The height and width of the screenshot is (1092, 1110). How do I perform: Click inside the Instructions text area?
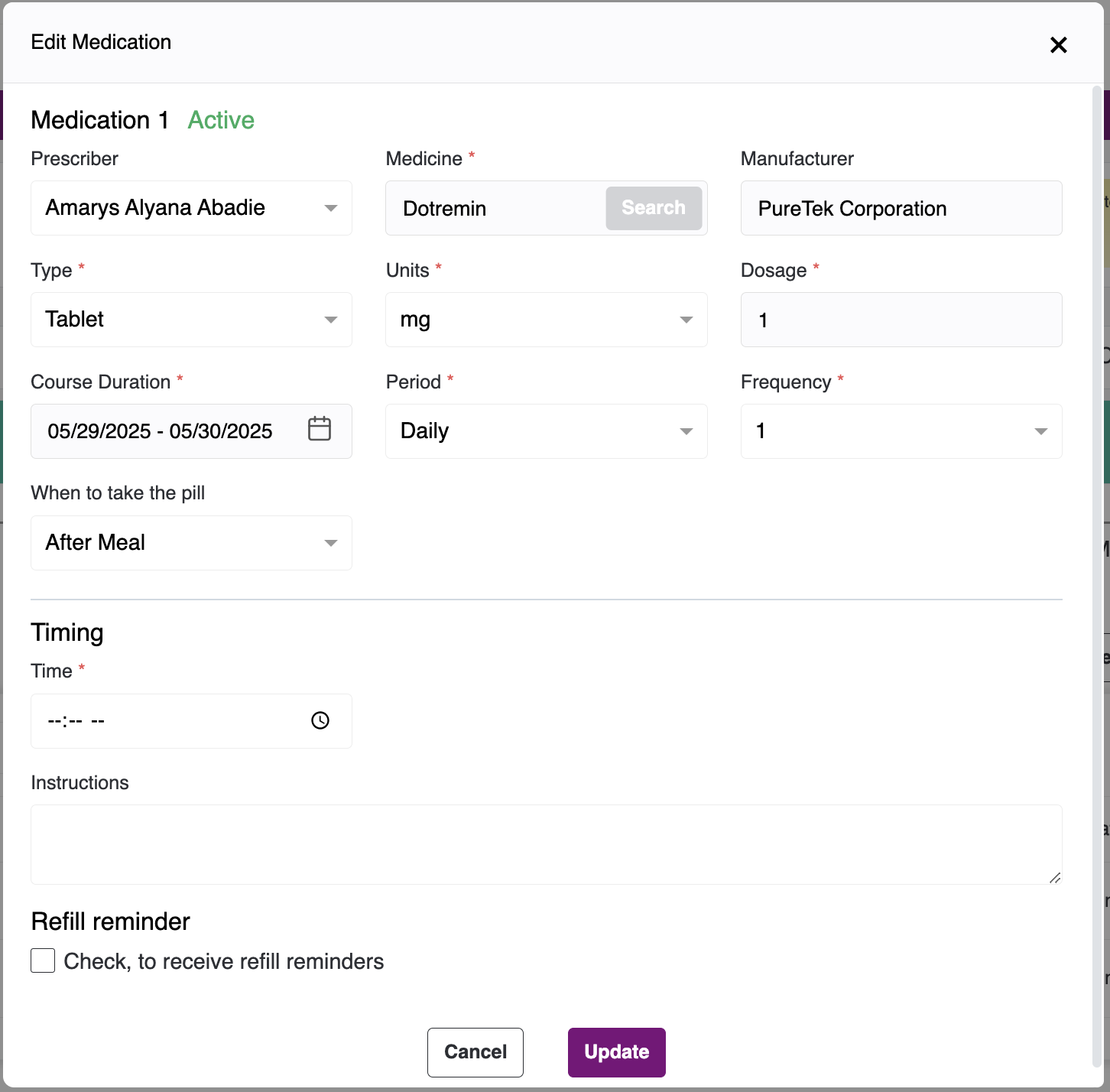[x=546, y=844]
